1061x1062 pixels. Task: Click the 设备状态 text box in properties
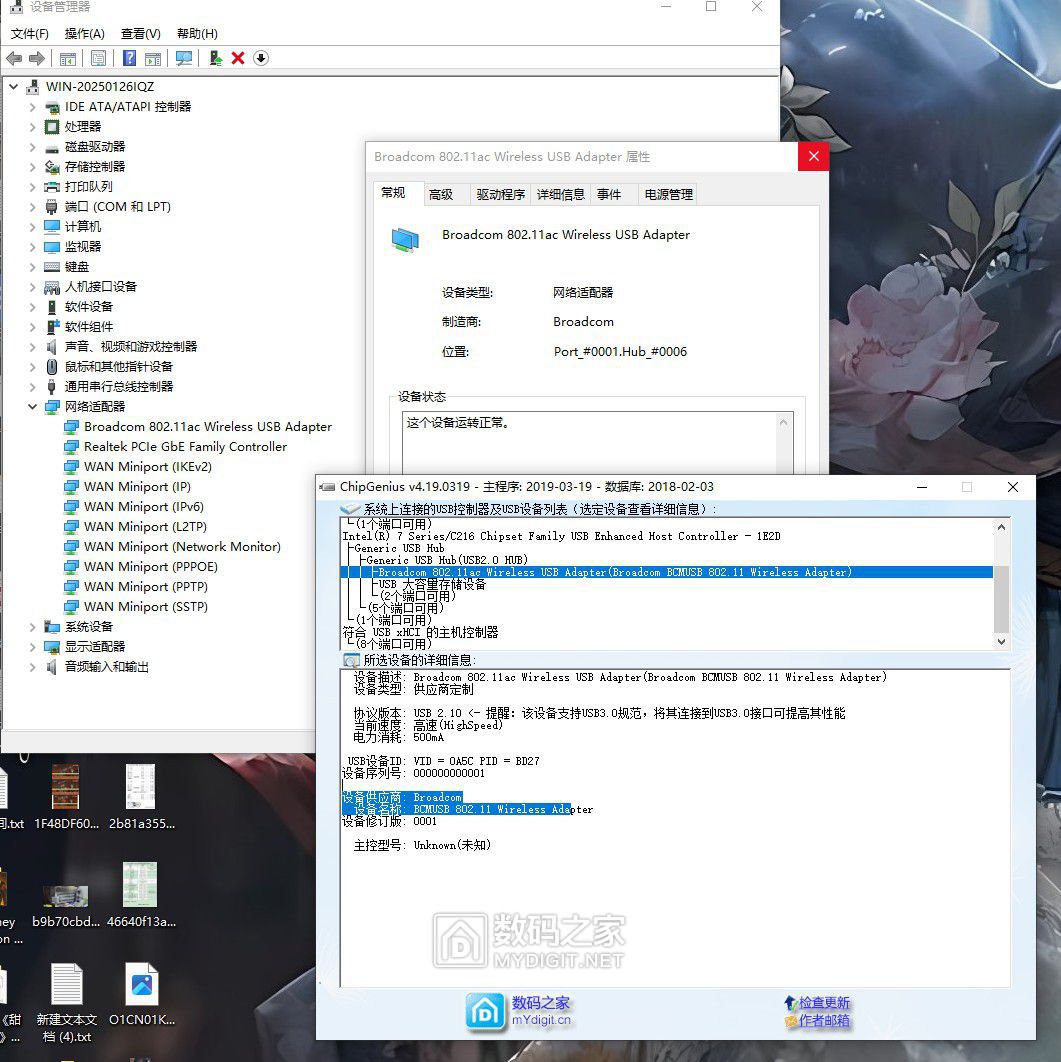(597, 442)
